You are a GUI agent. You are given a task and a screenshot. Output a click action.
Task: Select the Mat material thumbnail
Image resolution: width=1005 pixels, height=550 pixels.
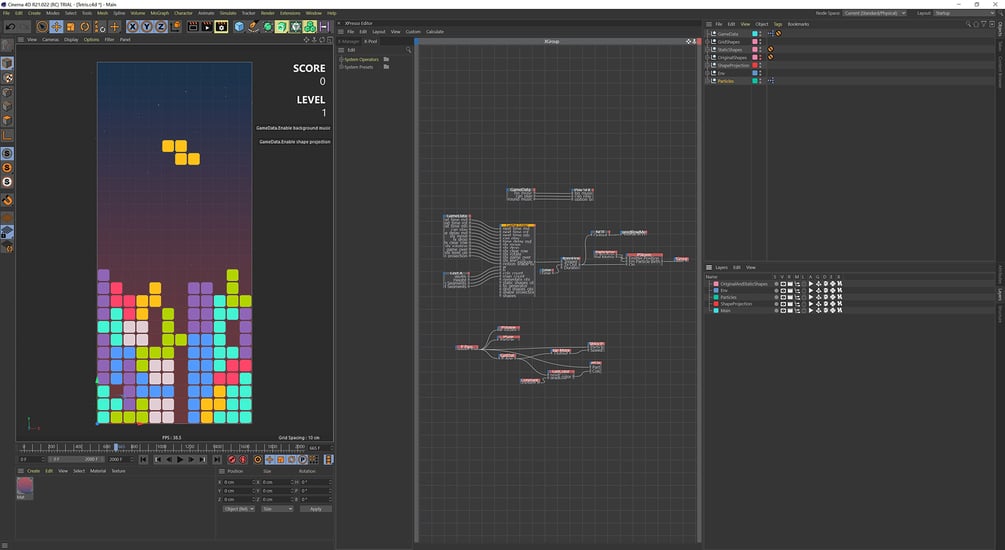(24, 487)
